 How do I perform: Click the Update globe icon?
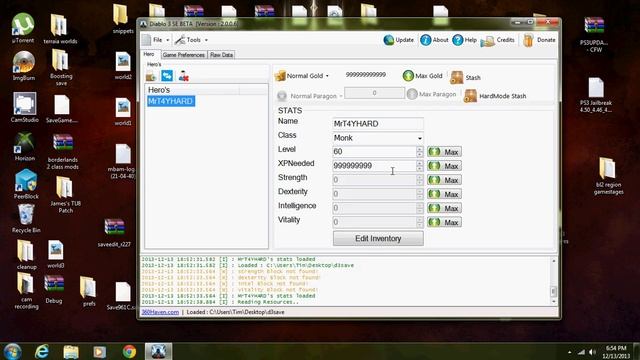click(x=389, y=40)
